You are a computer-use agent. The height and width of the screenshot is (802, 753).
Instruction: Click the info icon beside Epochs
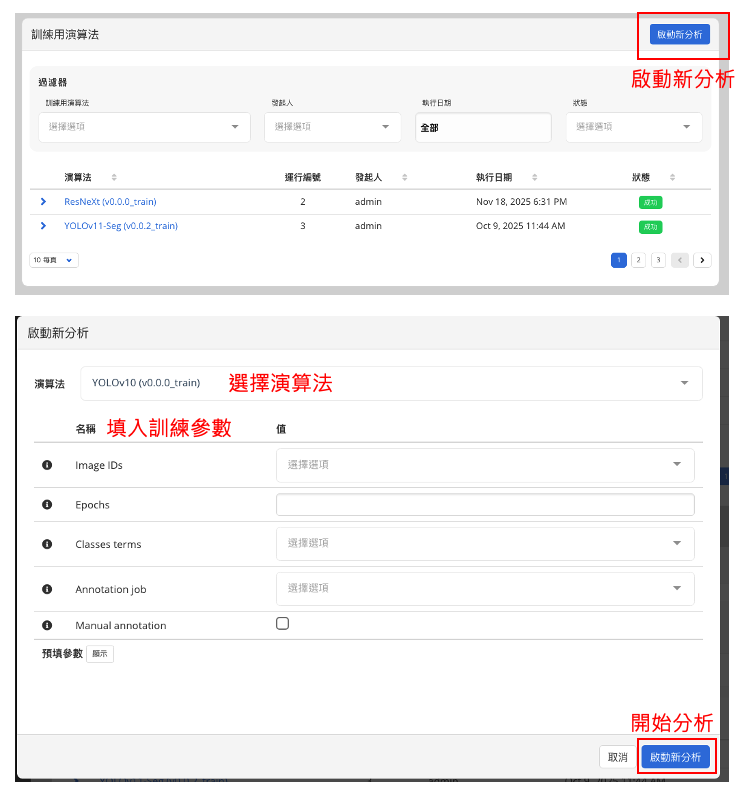(x=47, y=505)
